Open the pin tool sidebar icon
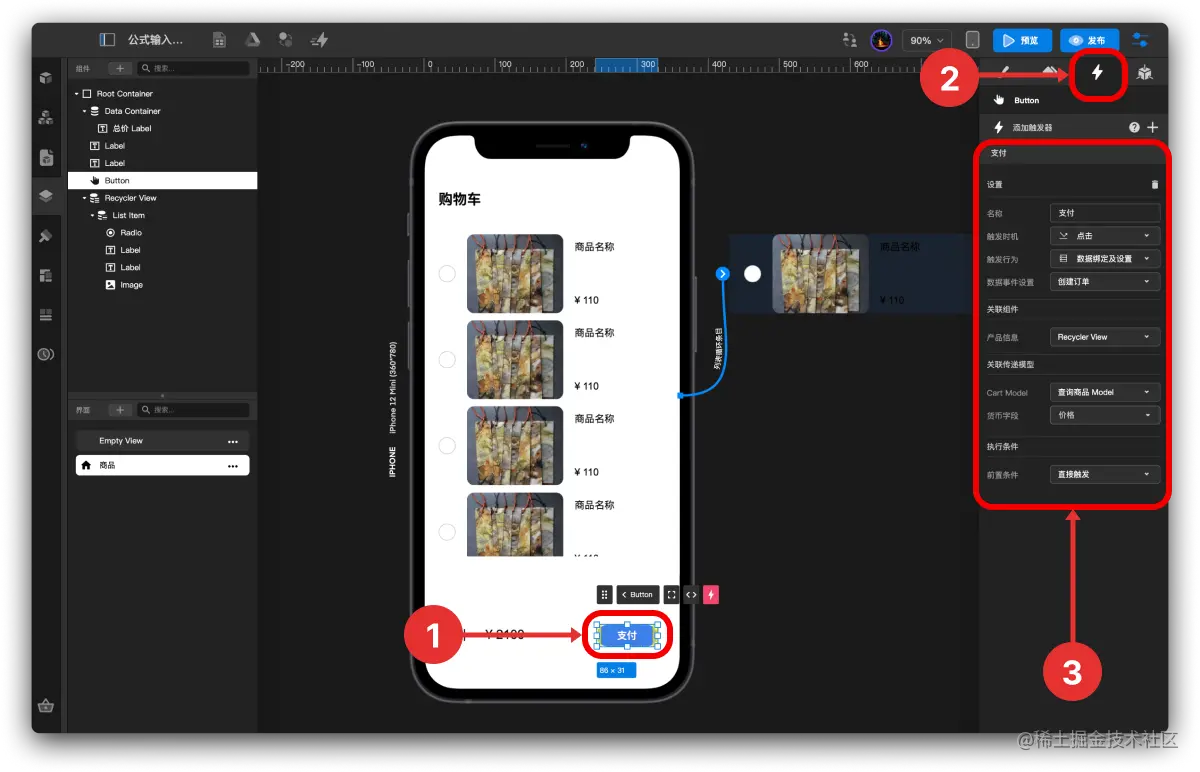Viewport: 1200px width, 772px height. tap(45, 236)
